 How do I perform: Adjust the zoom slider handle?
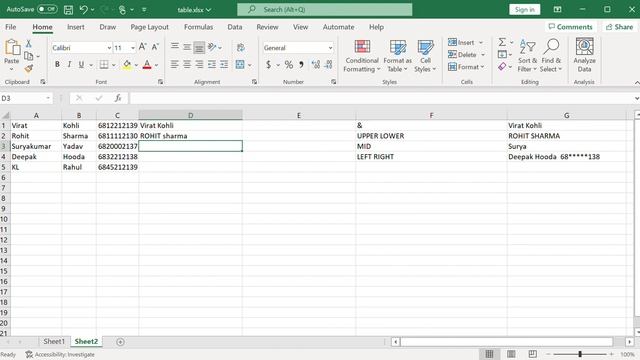click(x=580, y=354)
